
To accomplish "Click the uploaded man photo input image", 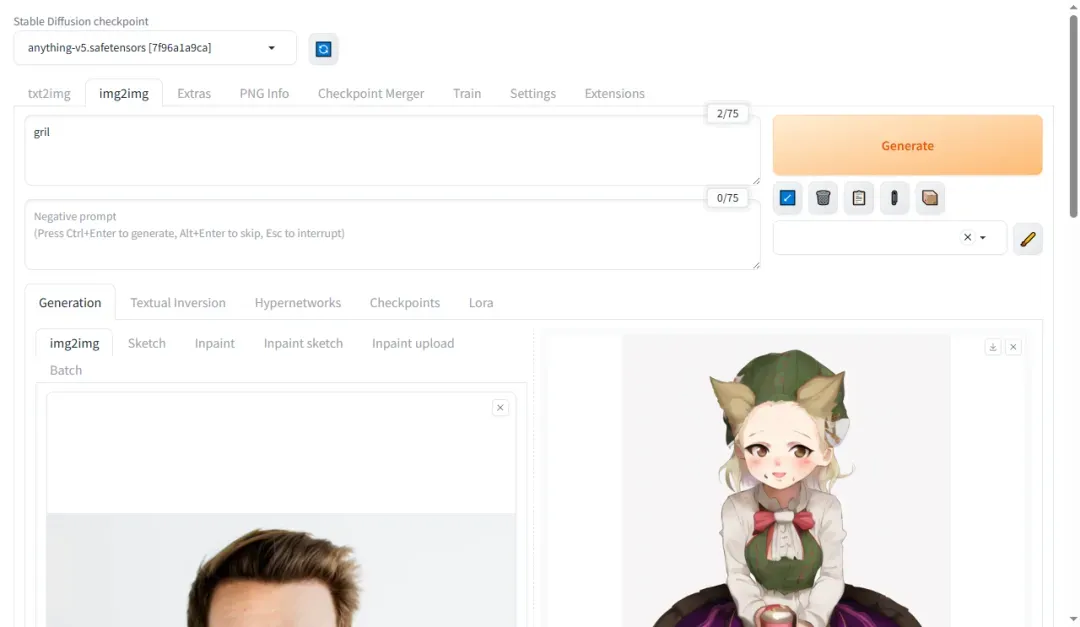I will (x=281, y=570).
